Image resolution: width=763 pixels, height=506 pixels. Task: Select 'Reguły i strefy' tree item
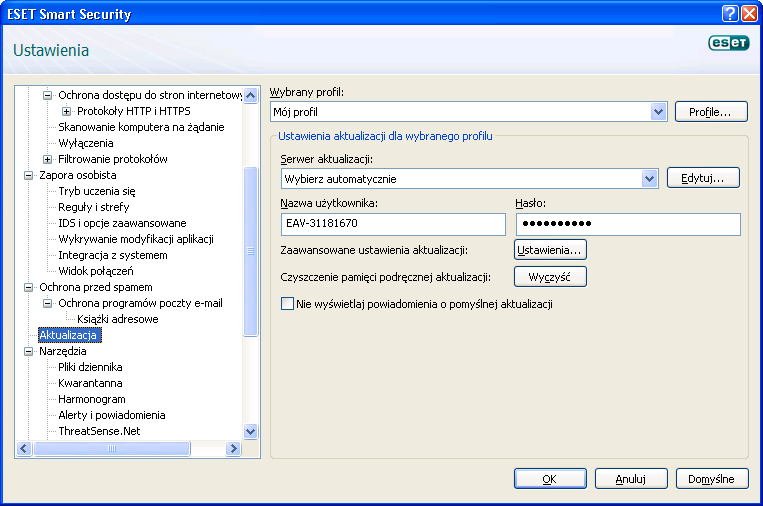(93, 207)
